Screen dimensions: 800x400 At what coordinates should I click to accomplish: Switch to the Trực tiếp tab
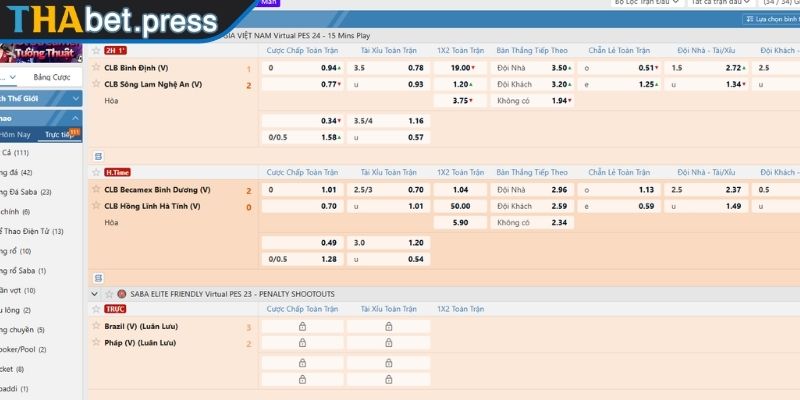click(x=62, y=133)
